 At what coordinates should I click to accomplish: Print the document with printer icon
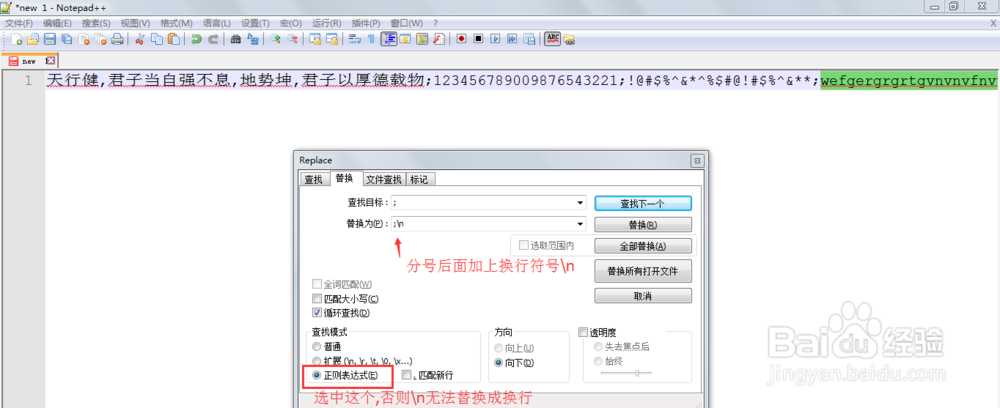117,39
